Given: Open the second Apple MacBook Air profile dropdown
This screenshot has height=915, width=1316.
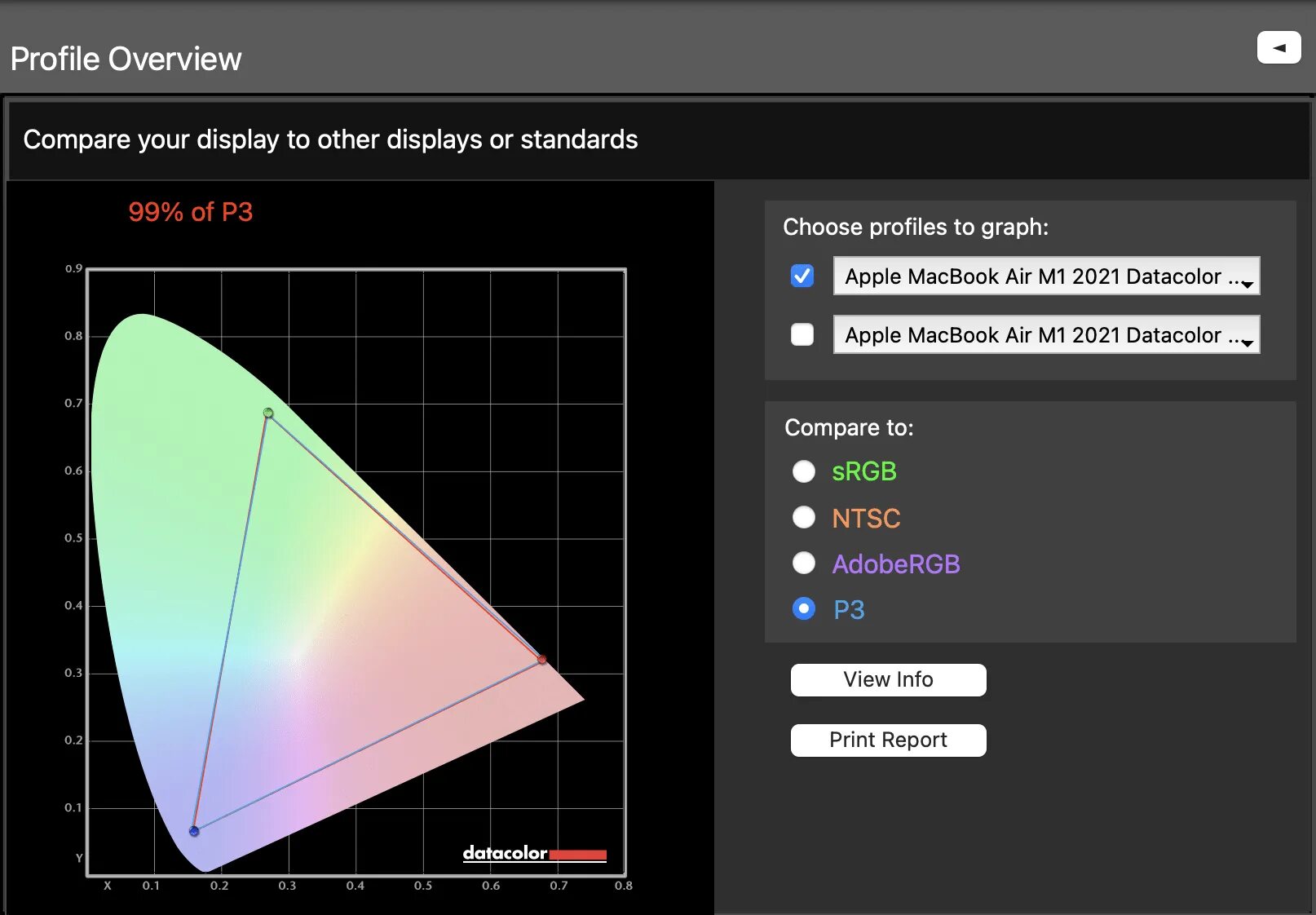Looking at the screenshot, I should (x=1046, y=334).
